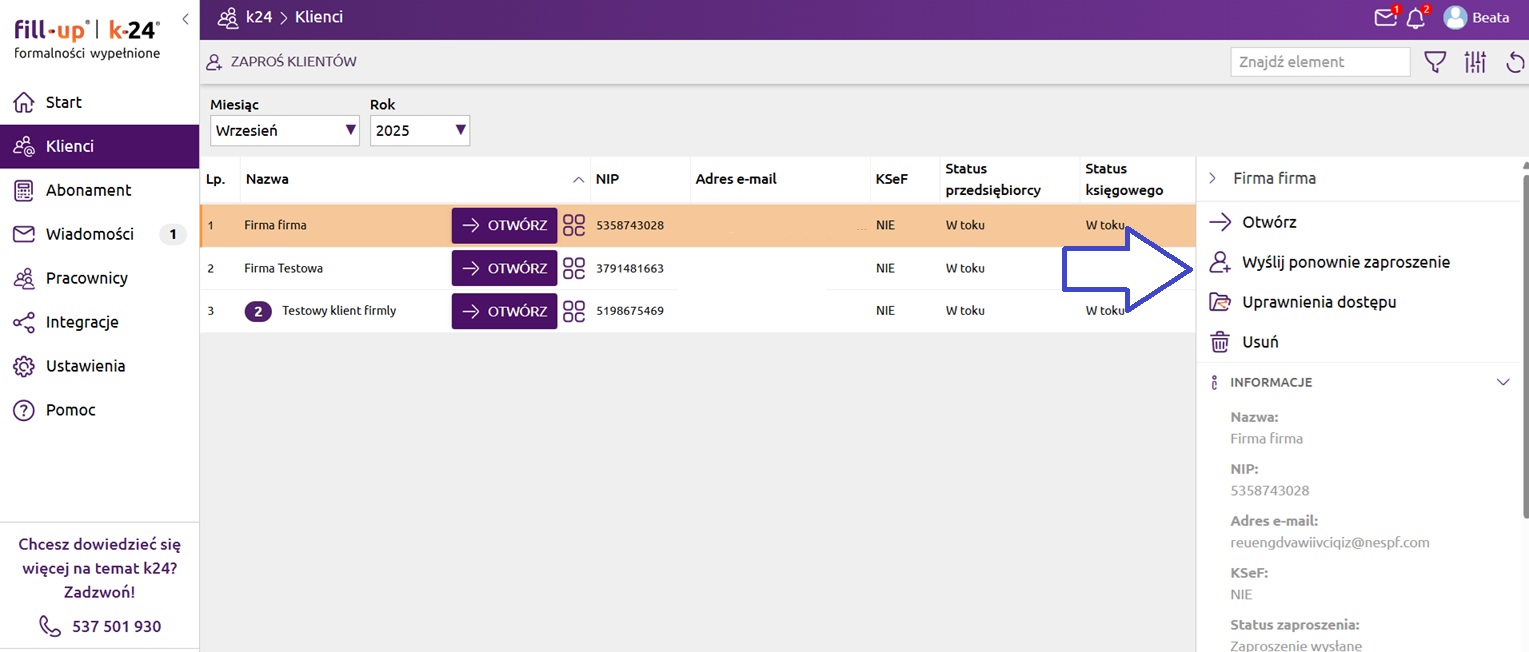The width and height of the screenshot is (1529, 652).
Task: Click Otwórz button for Testowy klient firmly
Action: [x=504, y=311]
